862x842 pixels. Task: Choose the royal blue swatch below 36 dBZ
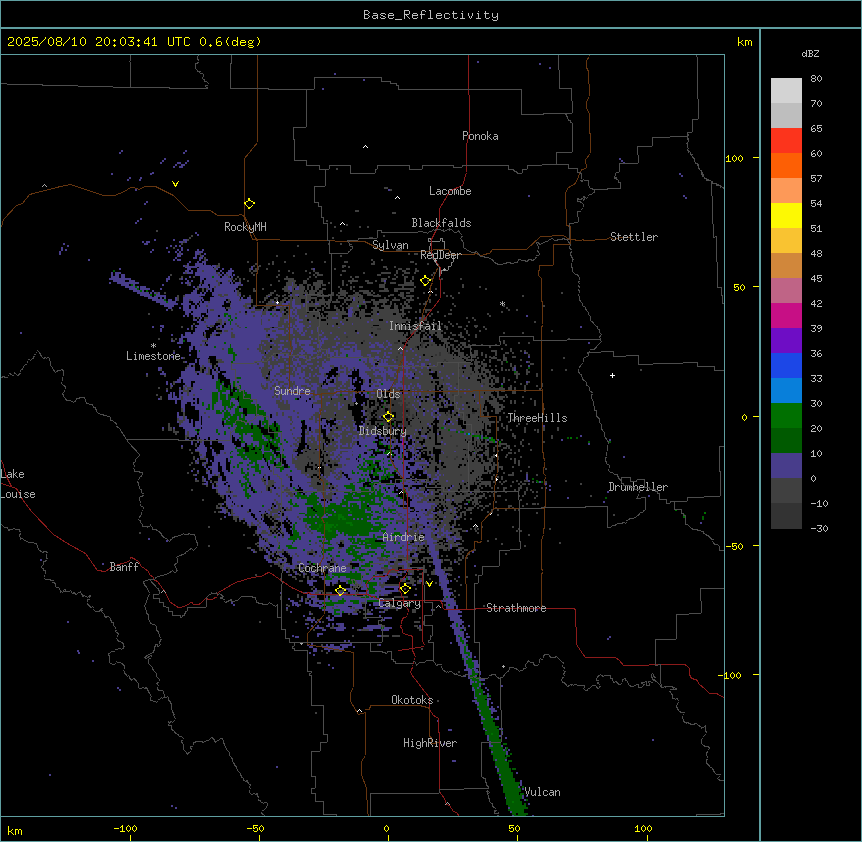tap(786, 365)
